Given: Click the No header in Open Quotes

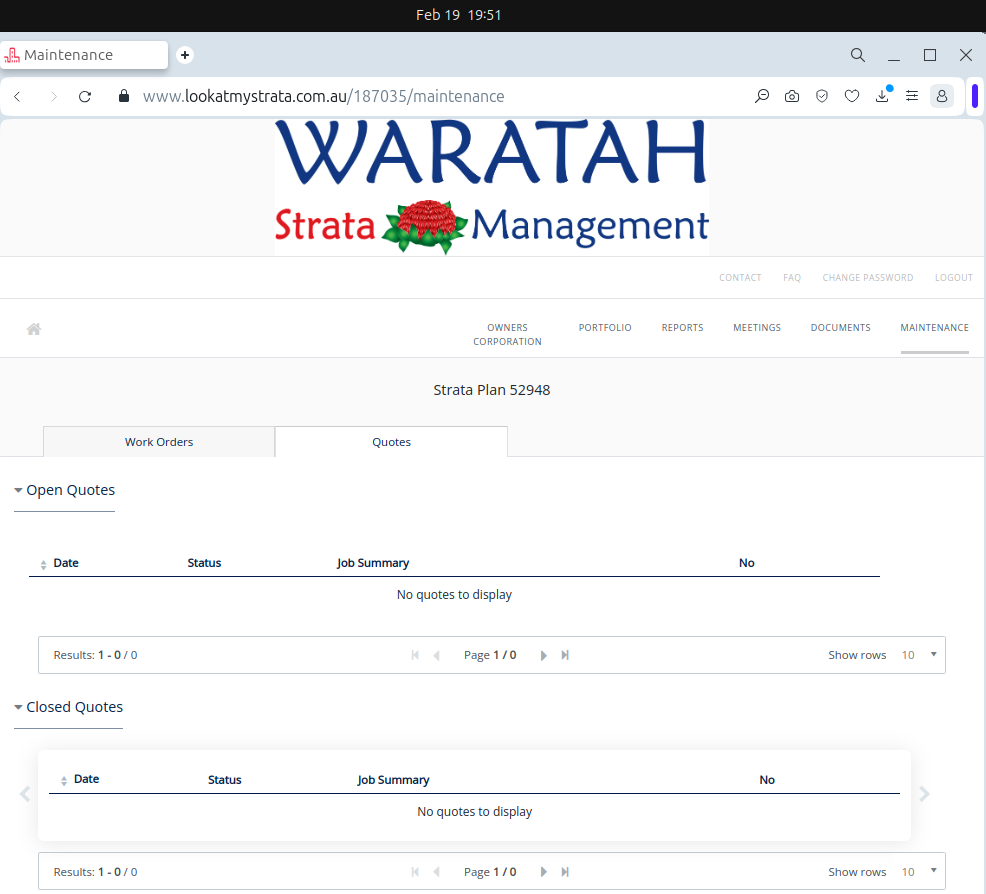Looking at the screenshot, I should pos(746,563).
